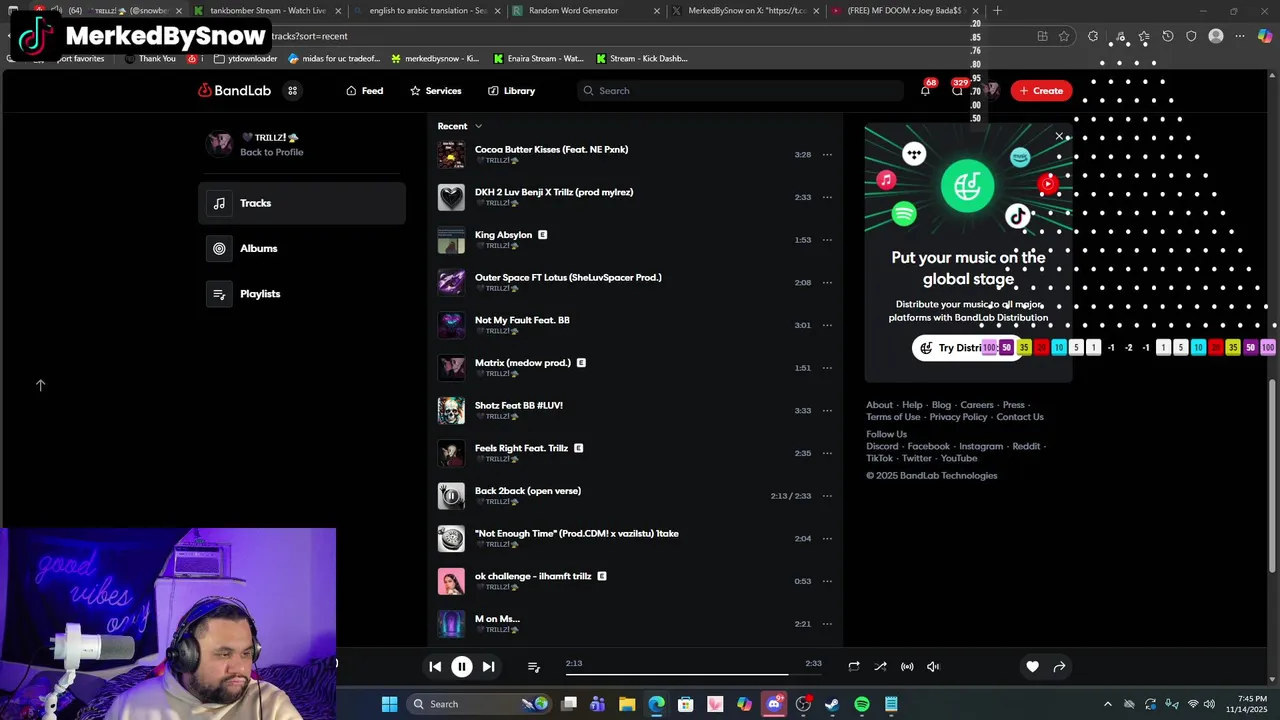The image size is (1280, 720).
Task: Open notifications bell icon
Action: click(x=925, y=91)
